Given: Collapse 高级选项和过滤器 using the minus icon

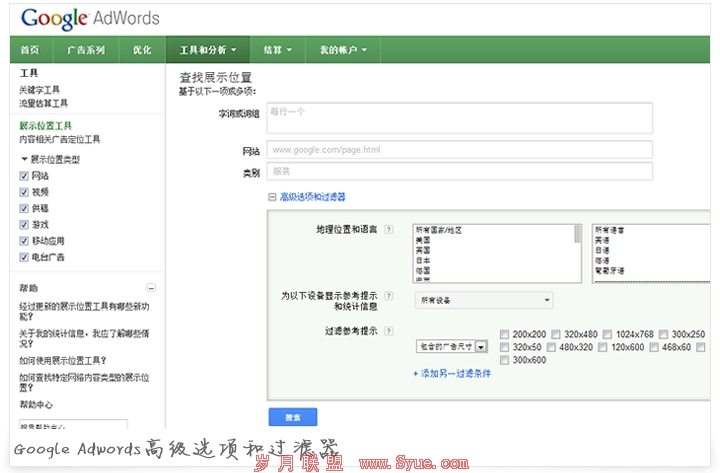Looking at the screenshot, I should [272, 197].
